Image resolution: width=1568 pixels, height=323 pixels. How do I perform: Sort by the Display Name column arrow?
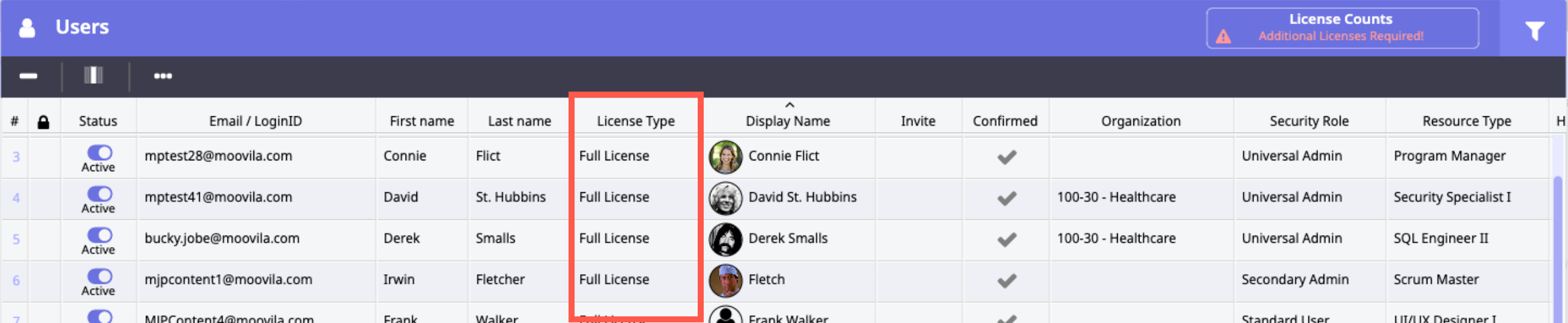point(789,105)
